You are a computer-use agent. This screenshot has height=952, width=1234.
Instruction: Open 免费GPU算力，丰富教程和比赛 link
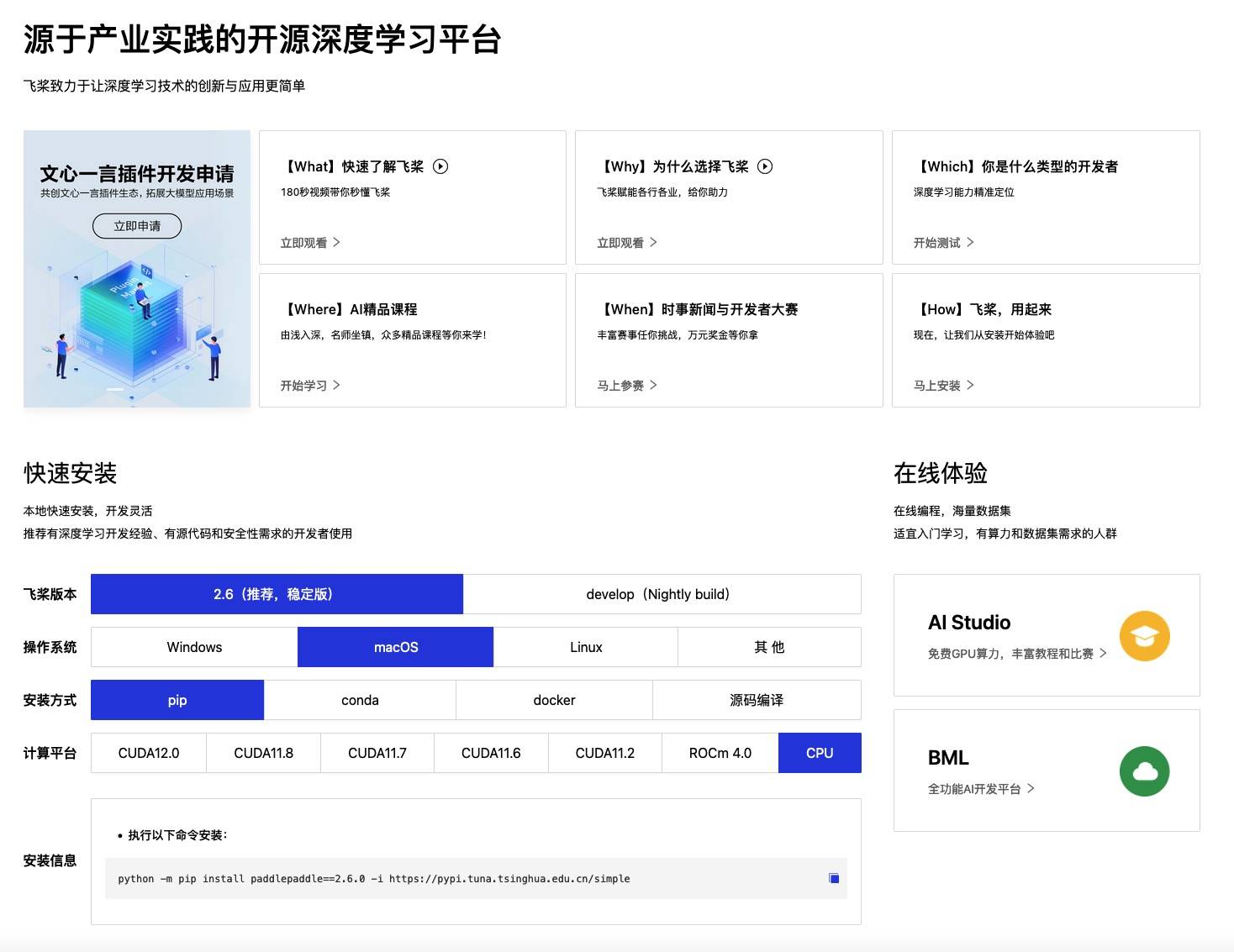tap(1017, 654)
